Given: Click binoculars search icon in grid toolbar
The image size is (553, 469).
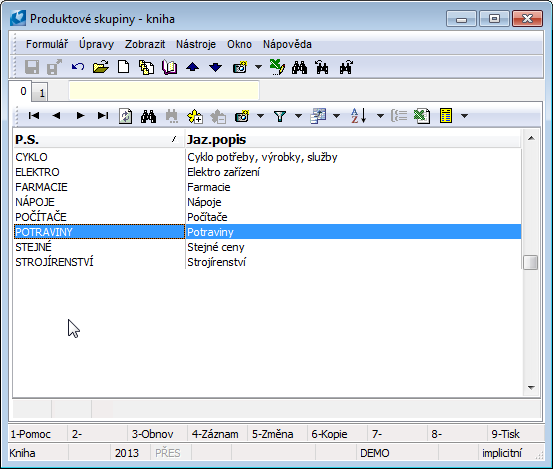Looking at the screenshot, I should pyautogui.click(x=148, y=116).
